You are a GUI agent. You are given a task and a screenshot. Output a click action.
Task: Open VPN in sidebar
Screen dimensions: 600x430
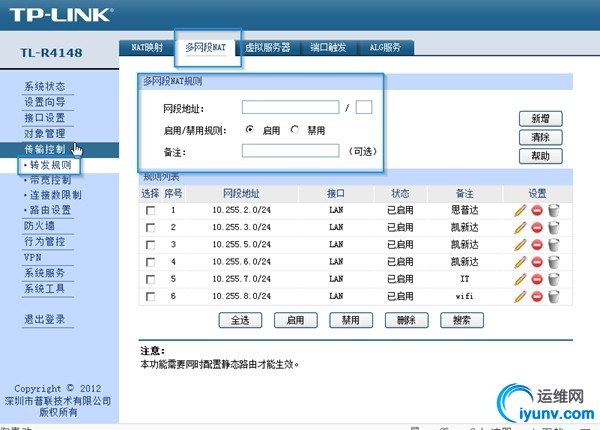tap(33, 257)
